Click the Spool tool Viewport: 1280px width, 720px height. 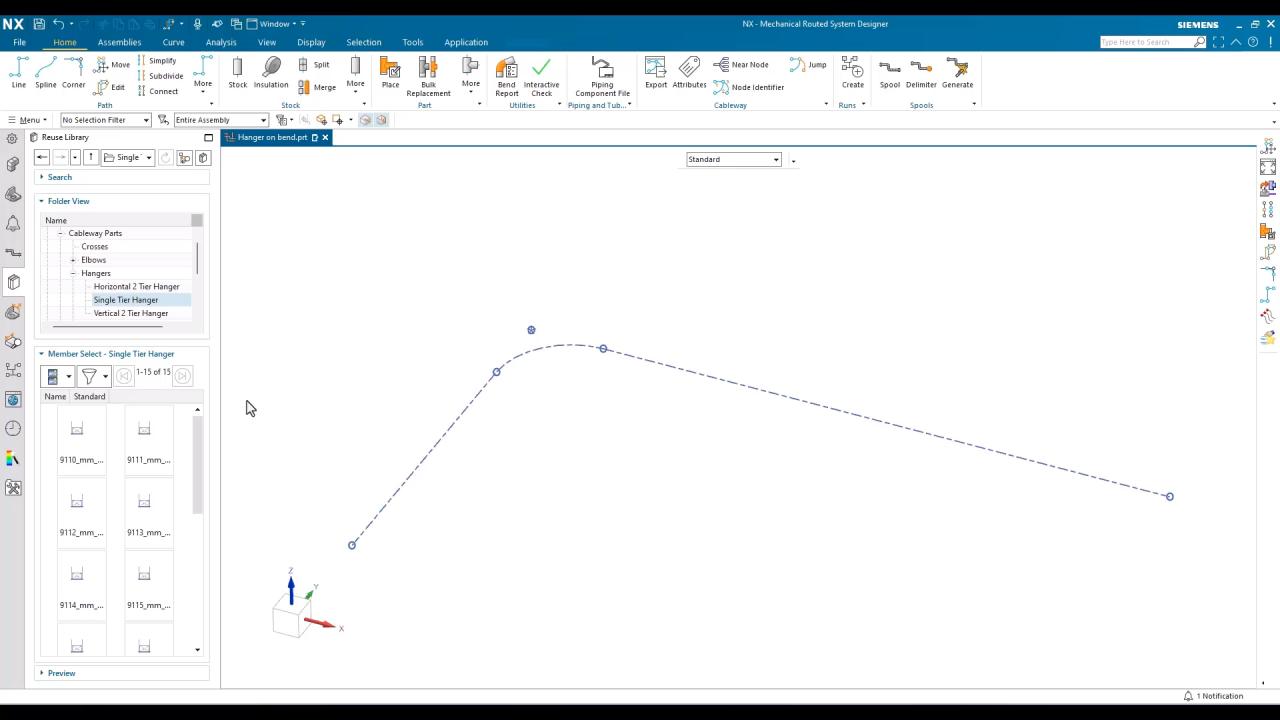pos(890,72)
